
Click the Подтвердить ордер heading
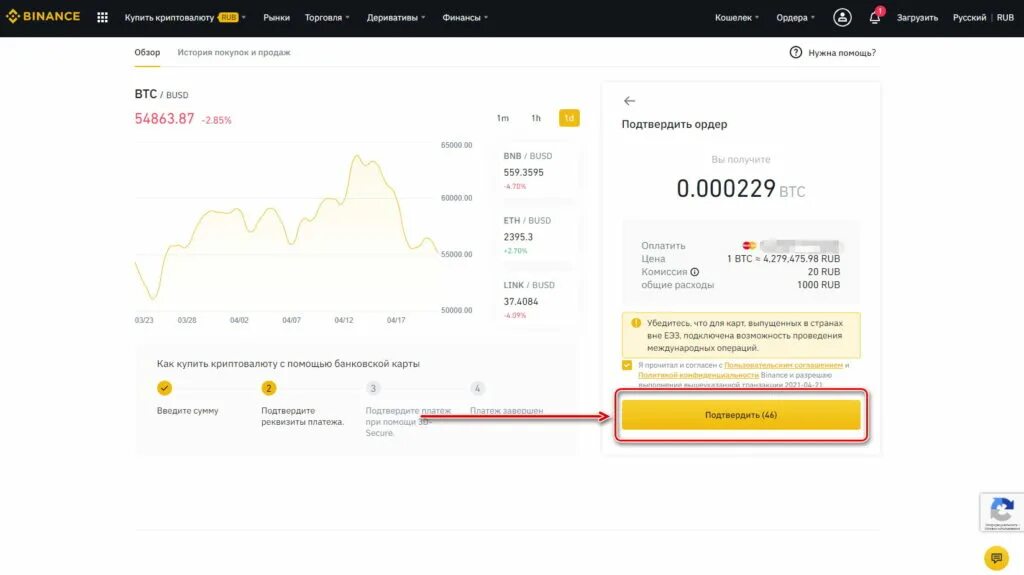[x=674, y=124]
